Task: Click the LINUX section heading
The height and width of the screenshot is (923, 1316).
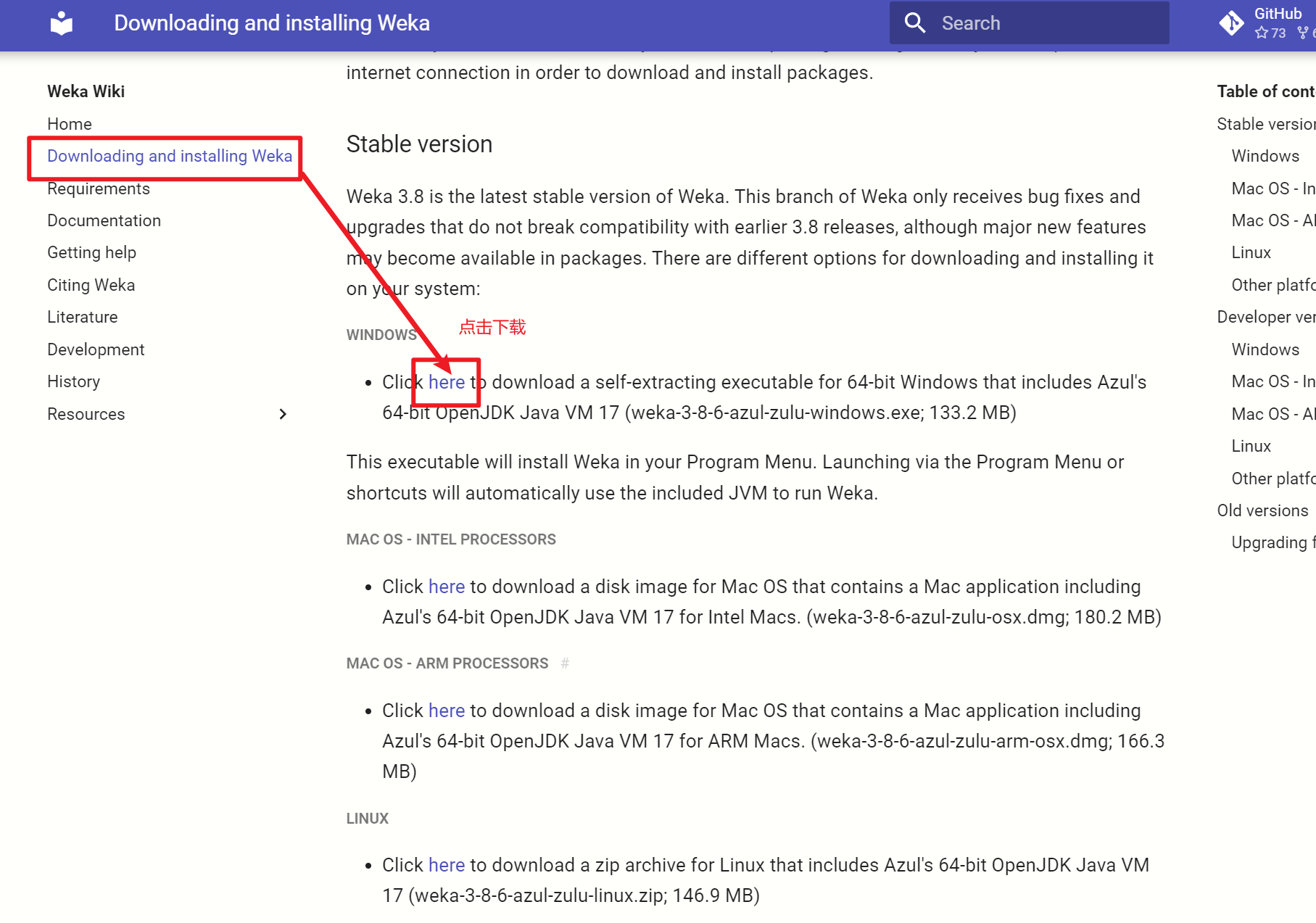Action: click(x=367, y=819)
